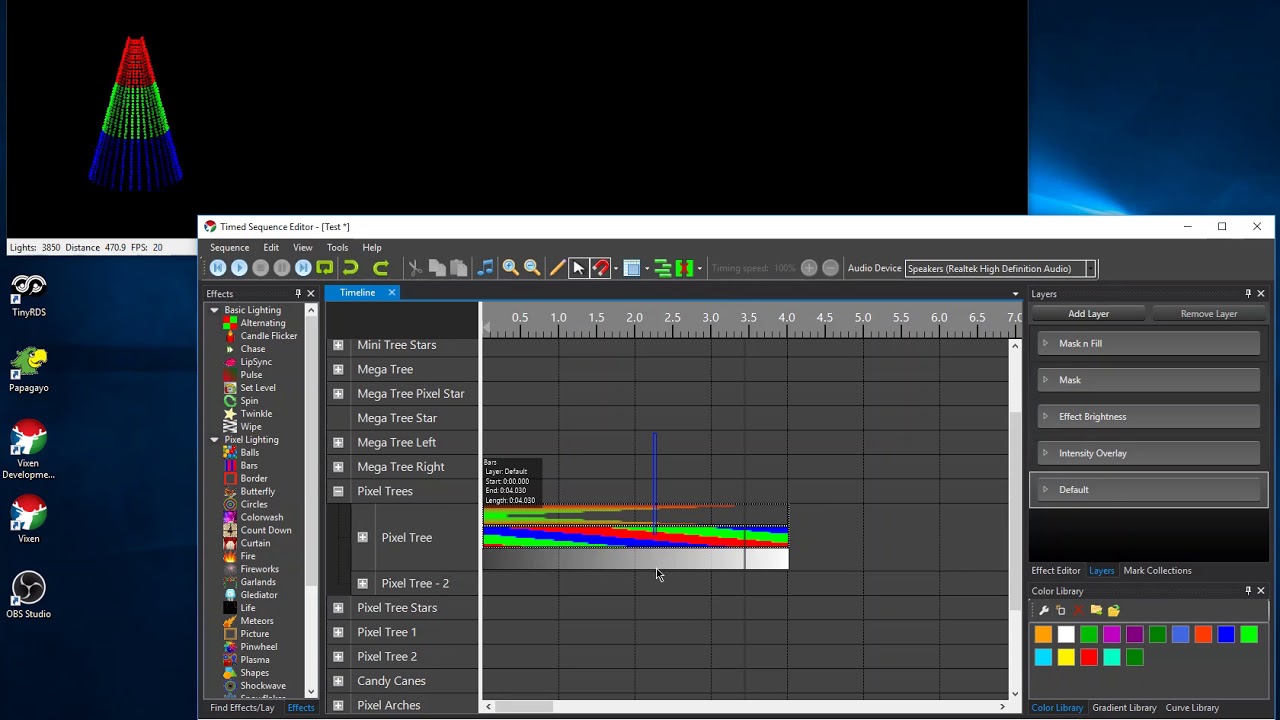Select the Fireworks effect
The width and height of the screenshot is (1280, 720).
pyautogui.click(x=259, y=569)
